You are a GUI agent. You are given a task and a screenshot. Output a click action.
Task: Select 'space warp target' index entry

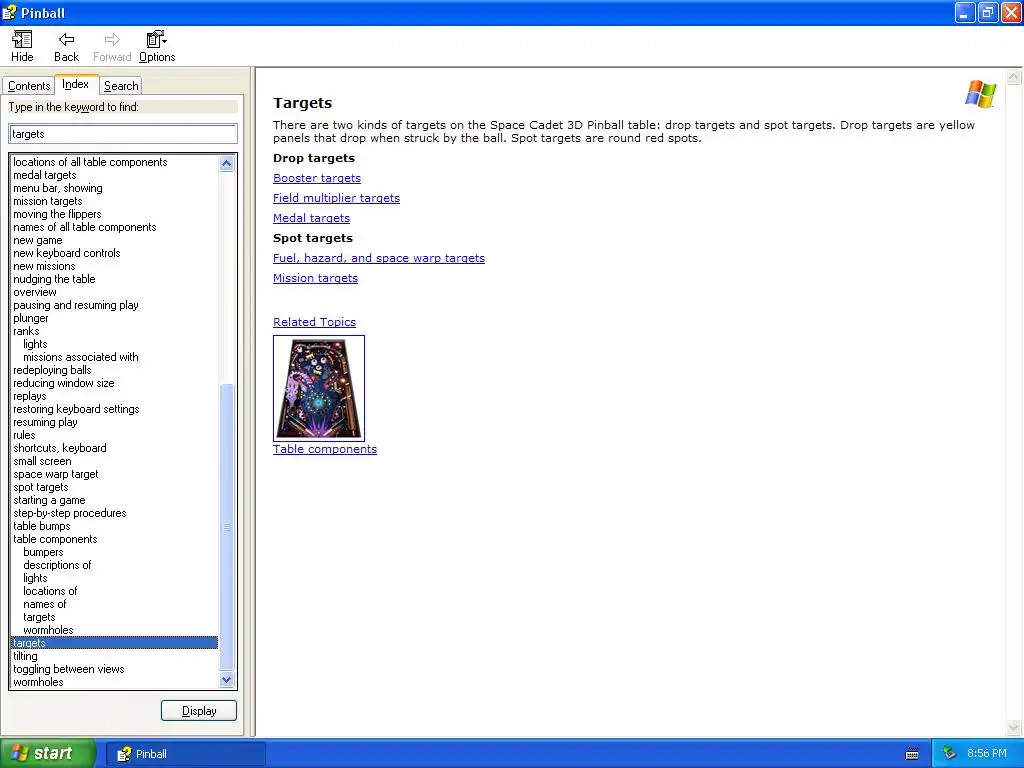(x=56, y=474)
